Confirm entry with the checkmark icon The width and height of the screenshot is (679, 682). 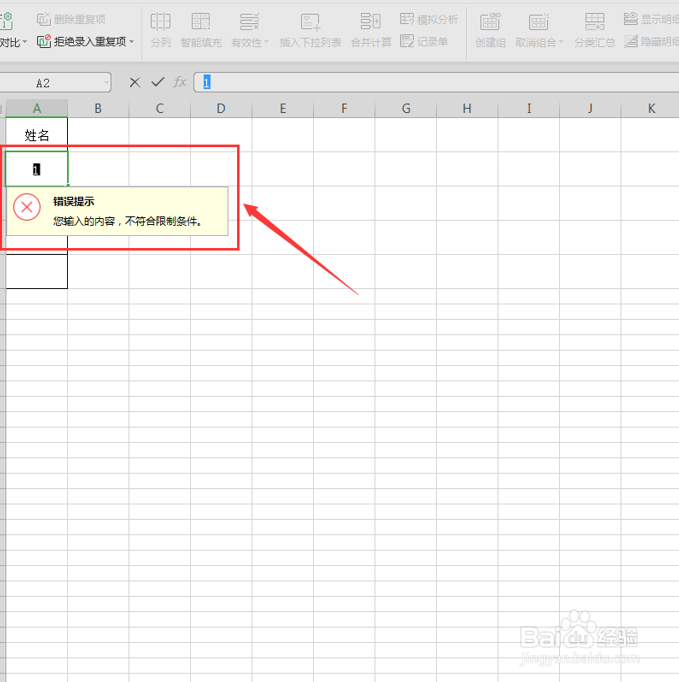tap(157, 82)
